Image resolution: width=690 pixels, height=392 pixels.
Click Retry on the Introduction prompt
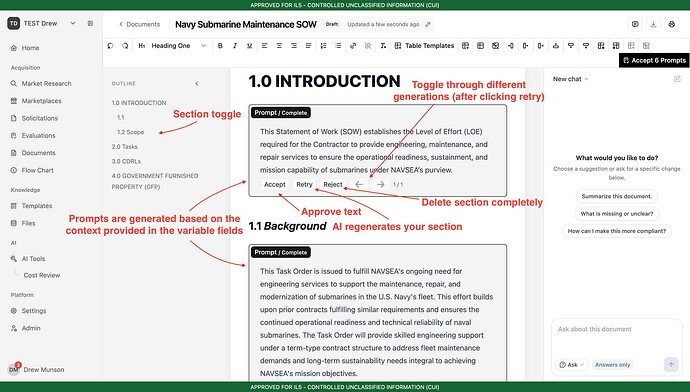304,184
